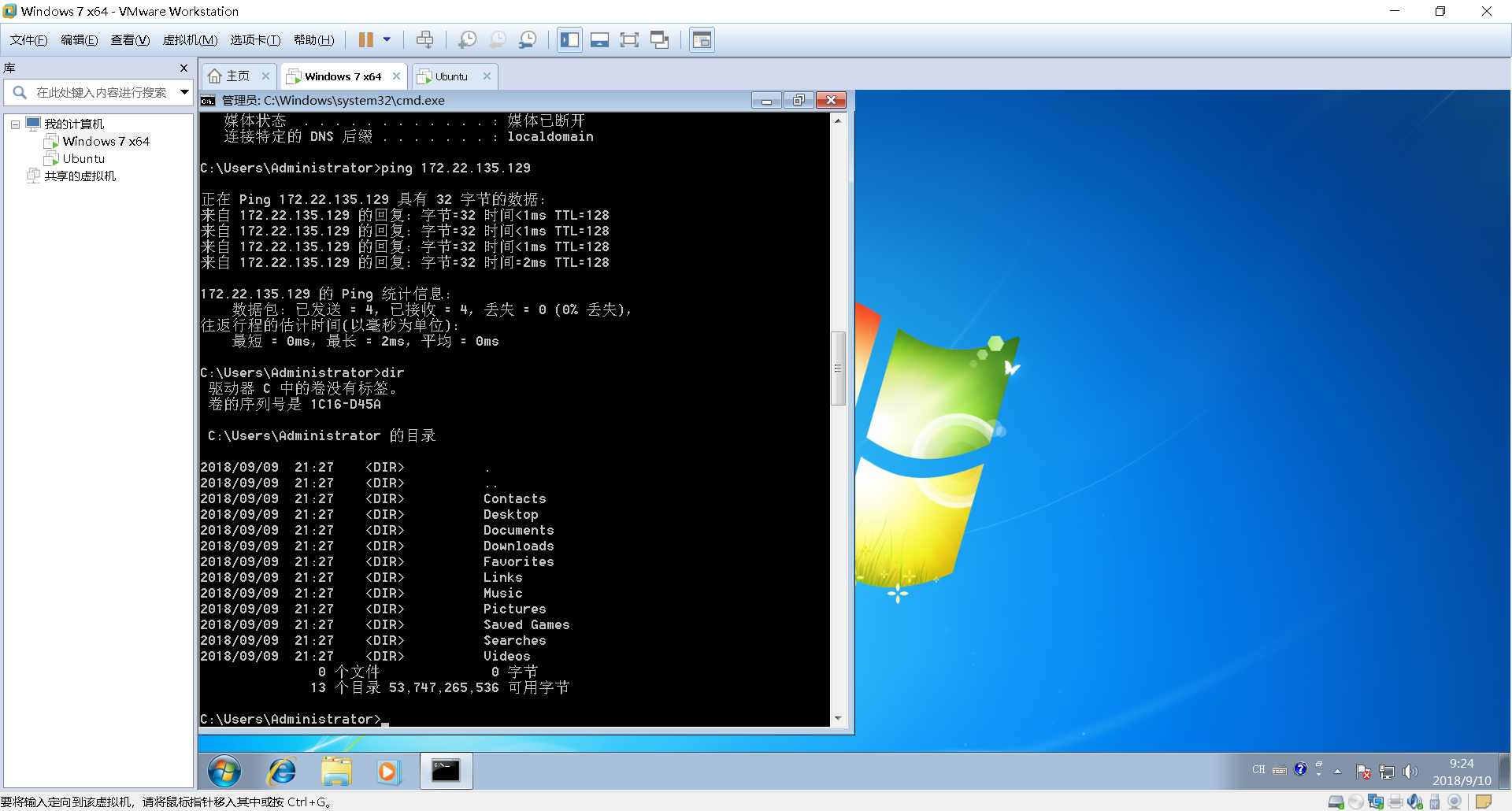Close the Ubuntu tab
The width and height of the screenshot is (1512, 811).
coord(487,76)
